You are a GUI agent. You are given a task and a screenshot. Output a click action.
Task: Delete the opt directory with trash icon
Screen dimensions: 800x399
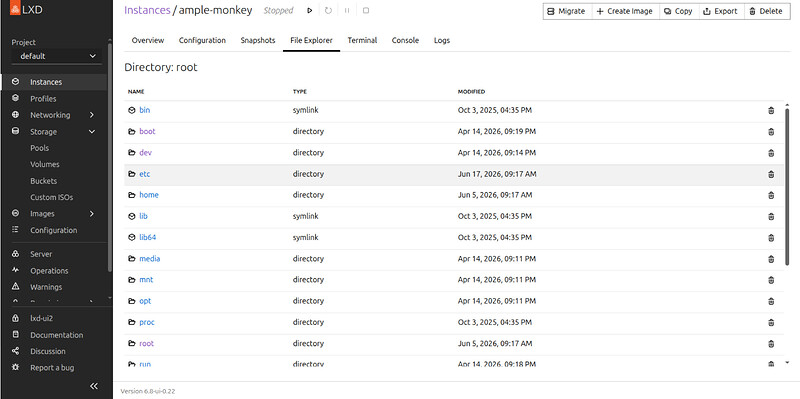pyautogui.click(x=771, y=302)
